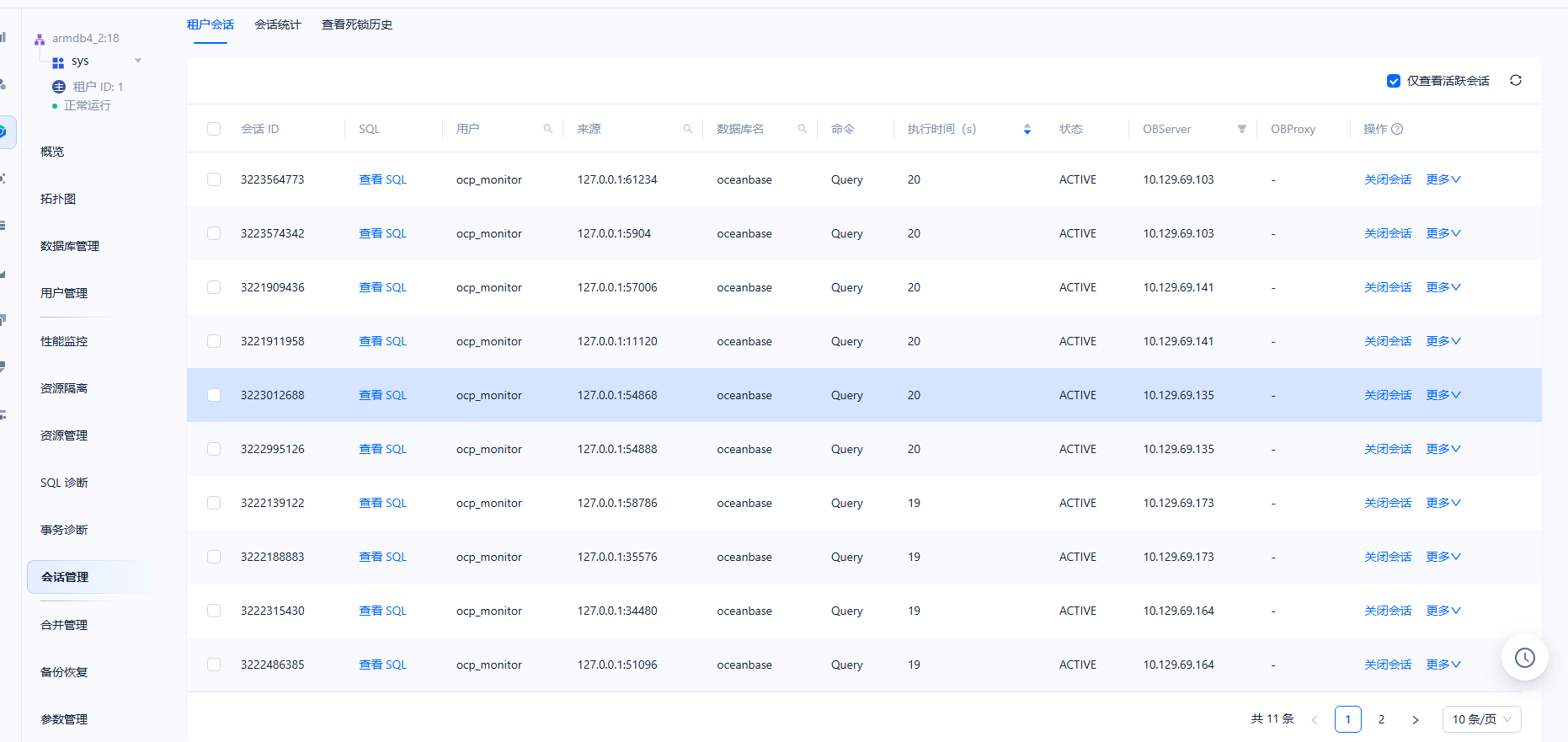Open search filter for 数据库名 column

click(x=802, y=129)
